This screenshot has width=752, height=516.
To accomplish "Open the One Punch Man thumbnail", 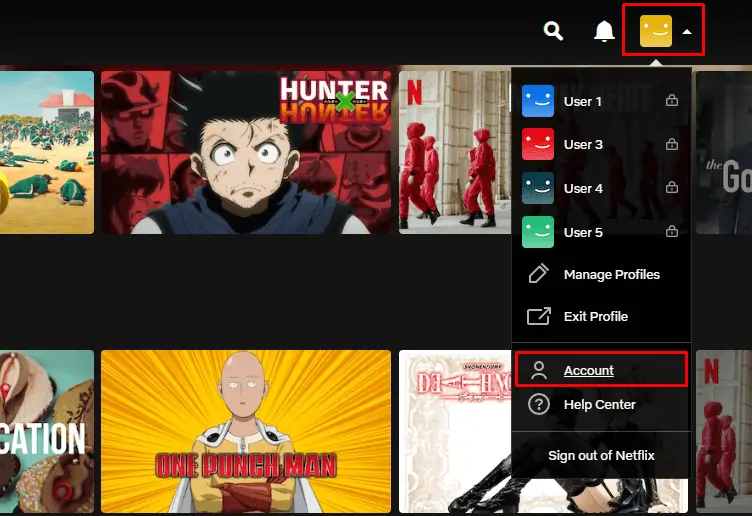I will [246, 431].
